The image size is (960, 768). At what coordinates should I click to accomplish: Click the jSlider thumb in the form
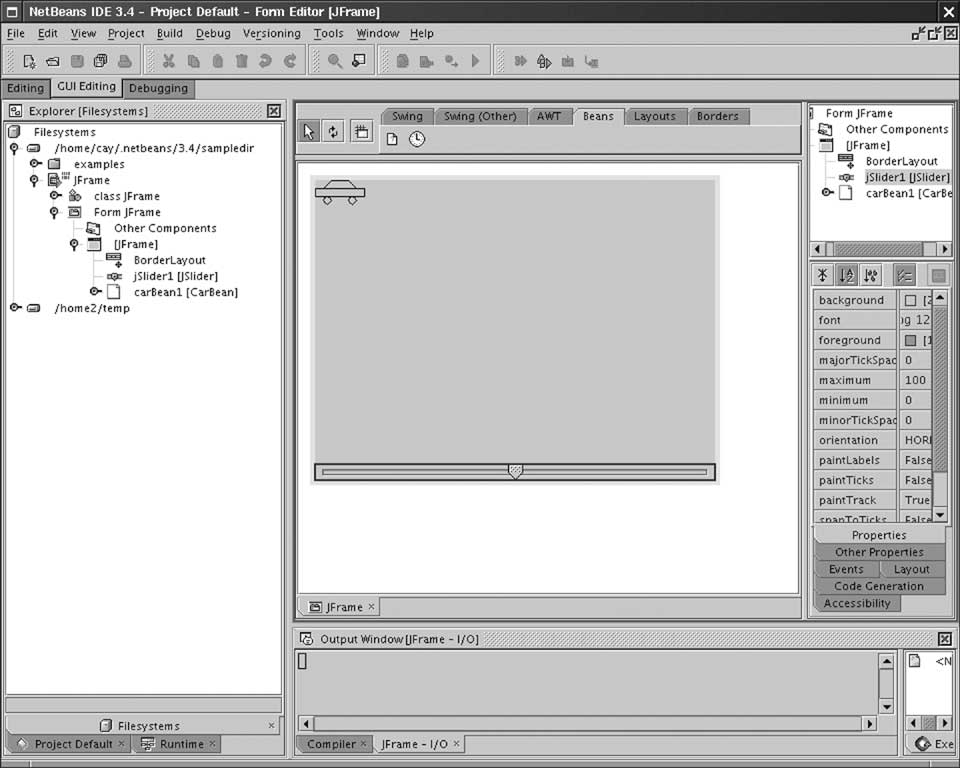pyautogui.click(x=516, y=471)
